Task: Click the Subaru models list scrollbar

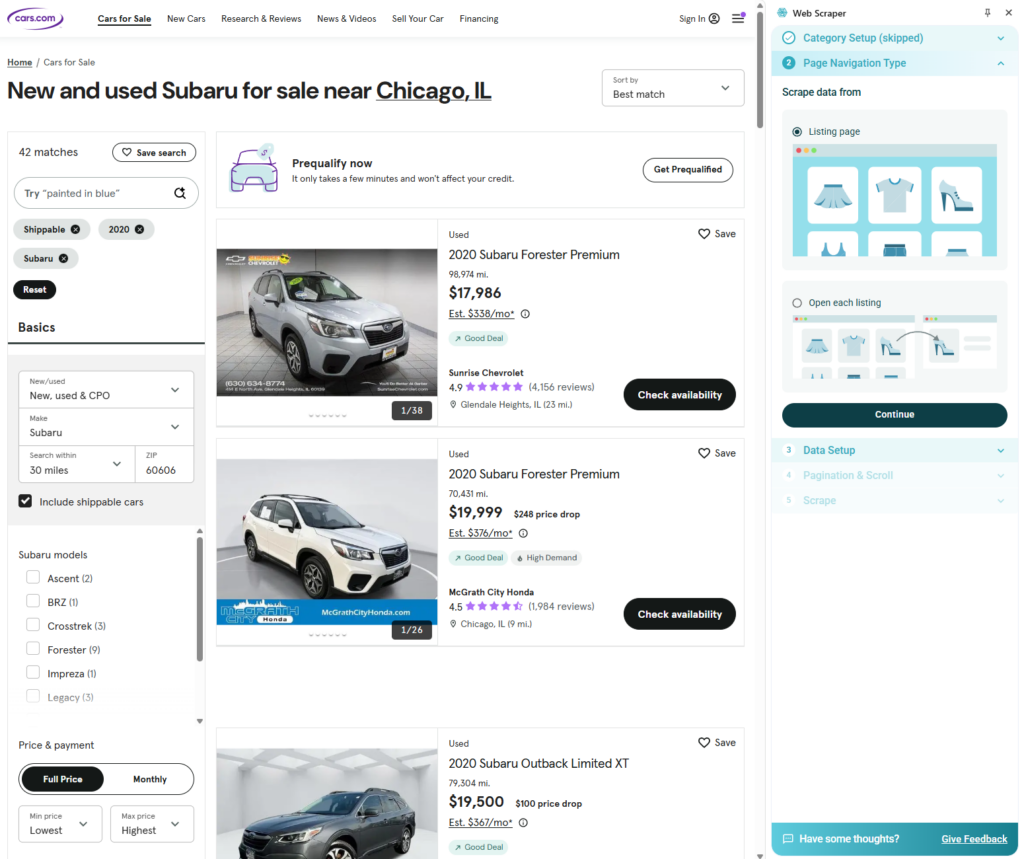Action: pyautogui.click(x=200, y=600)
